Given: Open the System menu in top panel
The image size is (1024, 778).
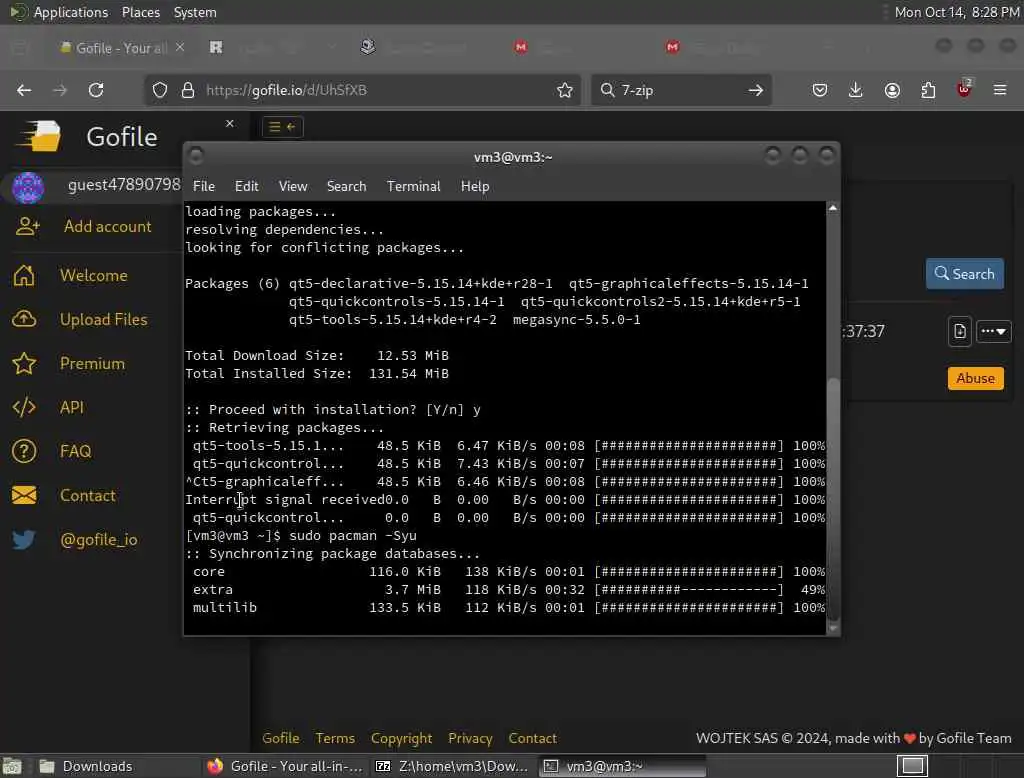Looking at the screenshot, I should tap(195, 12).
